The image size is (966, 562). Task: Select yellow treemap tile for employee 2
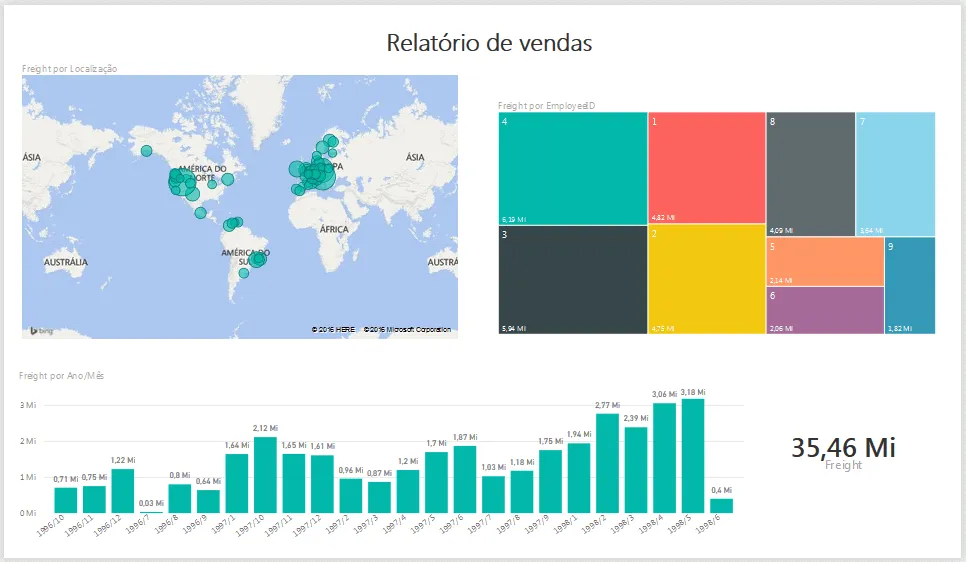click(707, 279)
